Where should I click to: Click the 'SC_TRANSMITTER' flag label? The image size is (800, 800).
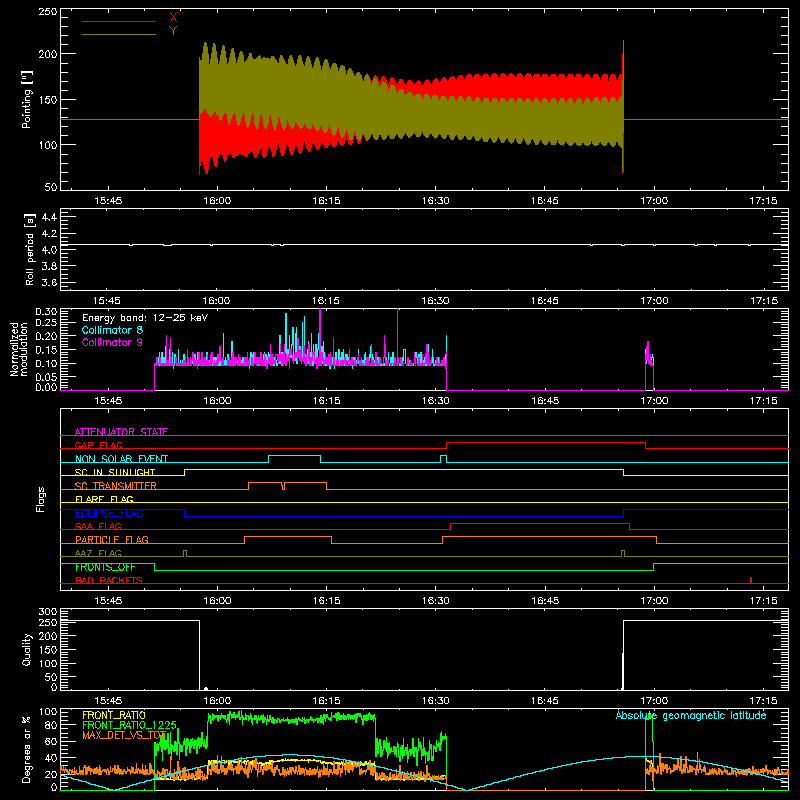coord(116,486)
